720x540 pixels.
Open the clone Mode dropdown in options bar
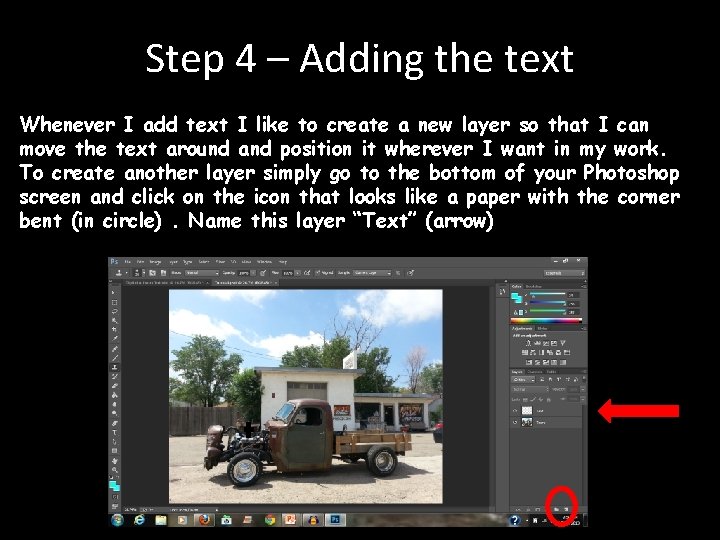pos(202,273)
